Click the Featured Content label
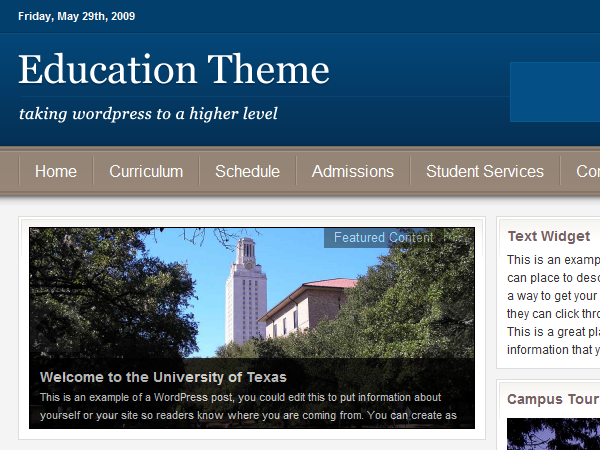 (x=383, y=238)
